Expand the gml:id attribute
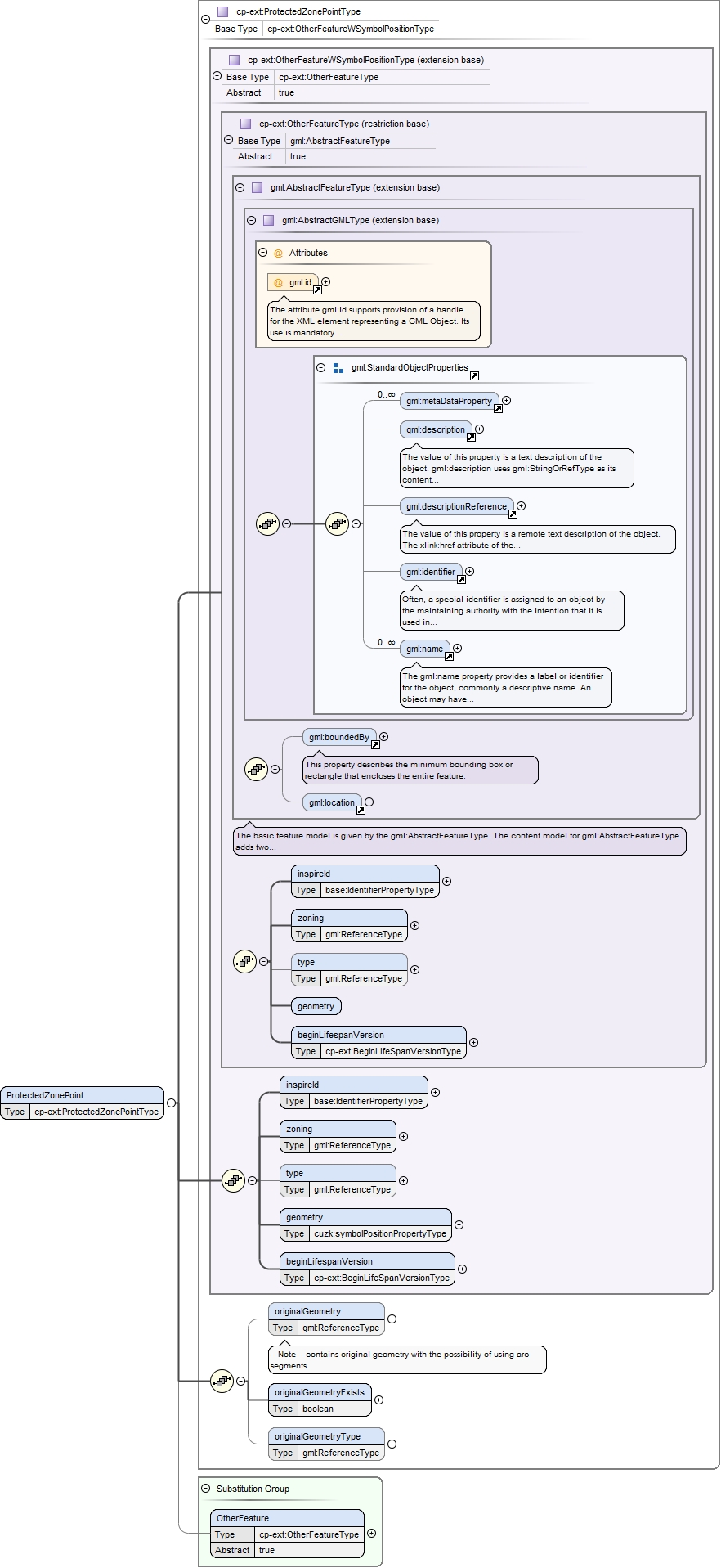 [x=325, y=281]
